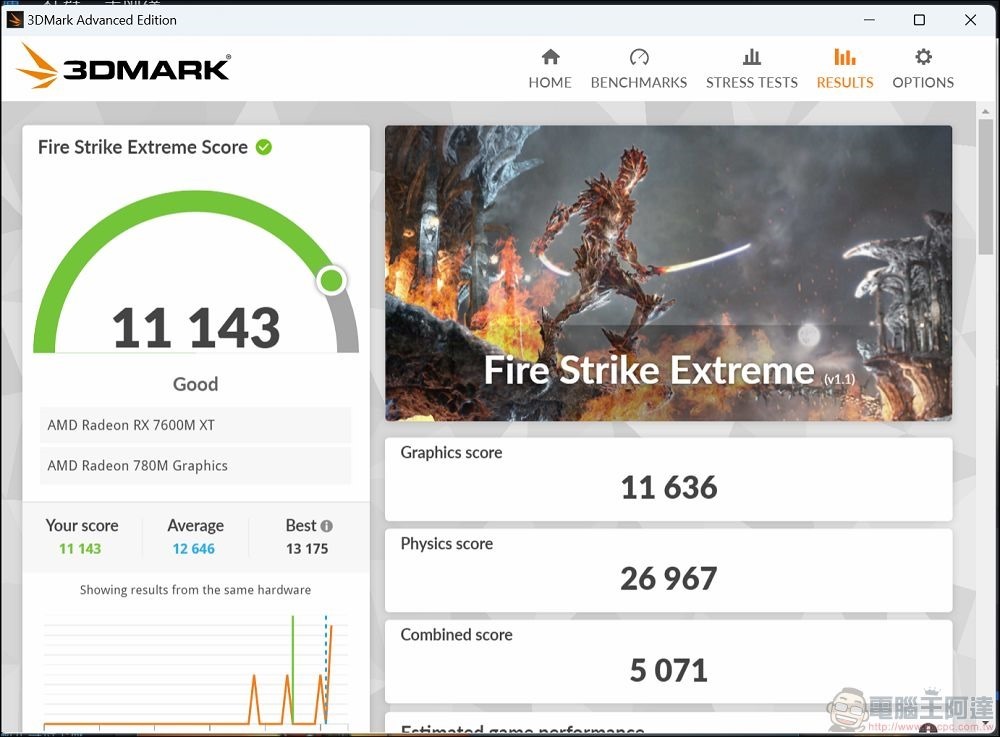Click Your score value 11 143

pos(80,549)
